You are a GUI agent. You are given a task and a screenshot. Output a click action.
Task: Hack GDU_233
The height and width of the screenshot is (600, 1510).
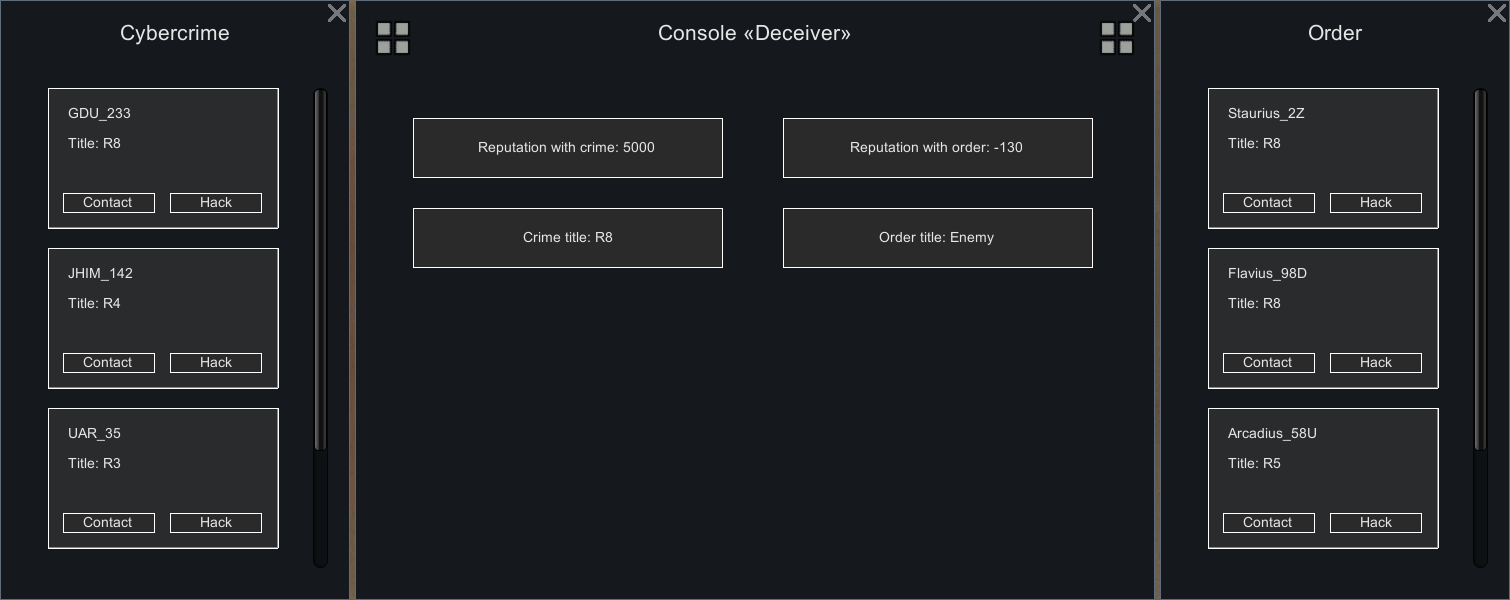pos(216,203)
